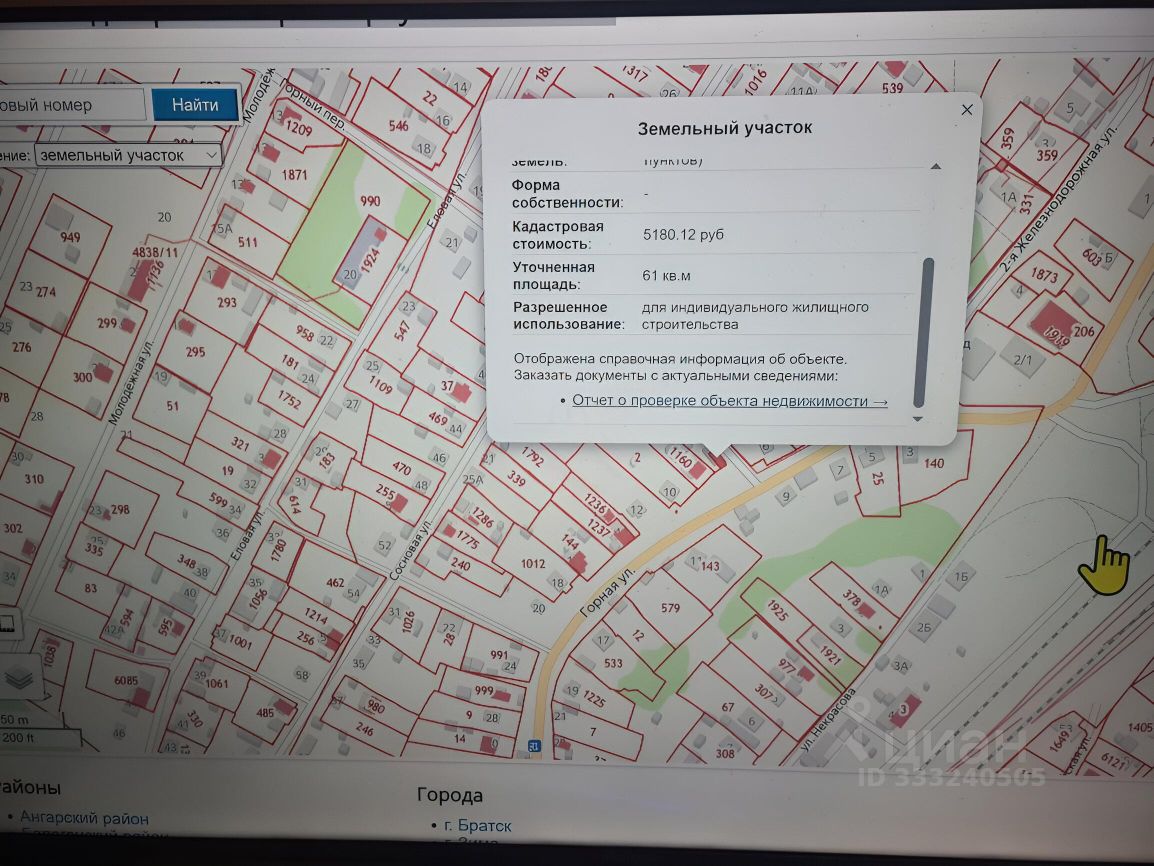Viewport: 1154px width, 866px height.
Task: Select parcel 1871 on the map
Action: coord(294,174)
